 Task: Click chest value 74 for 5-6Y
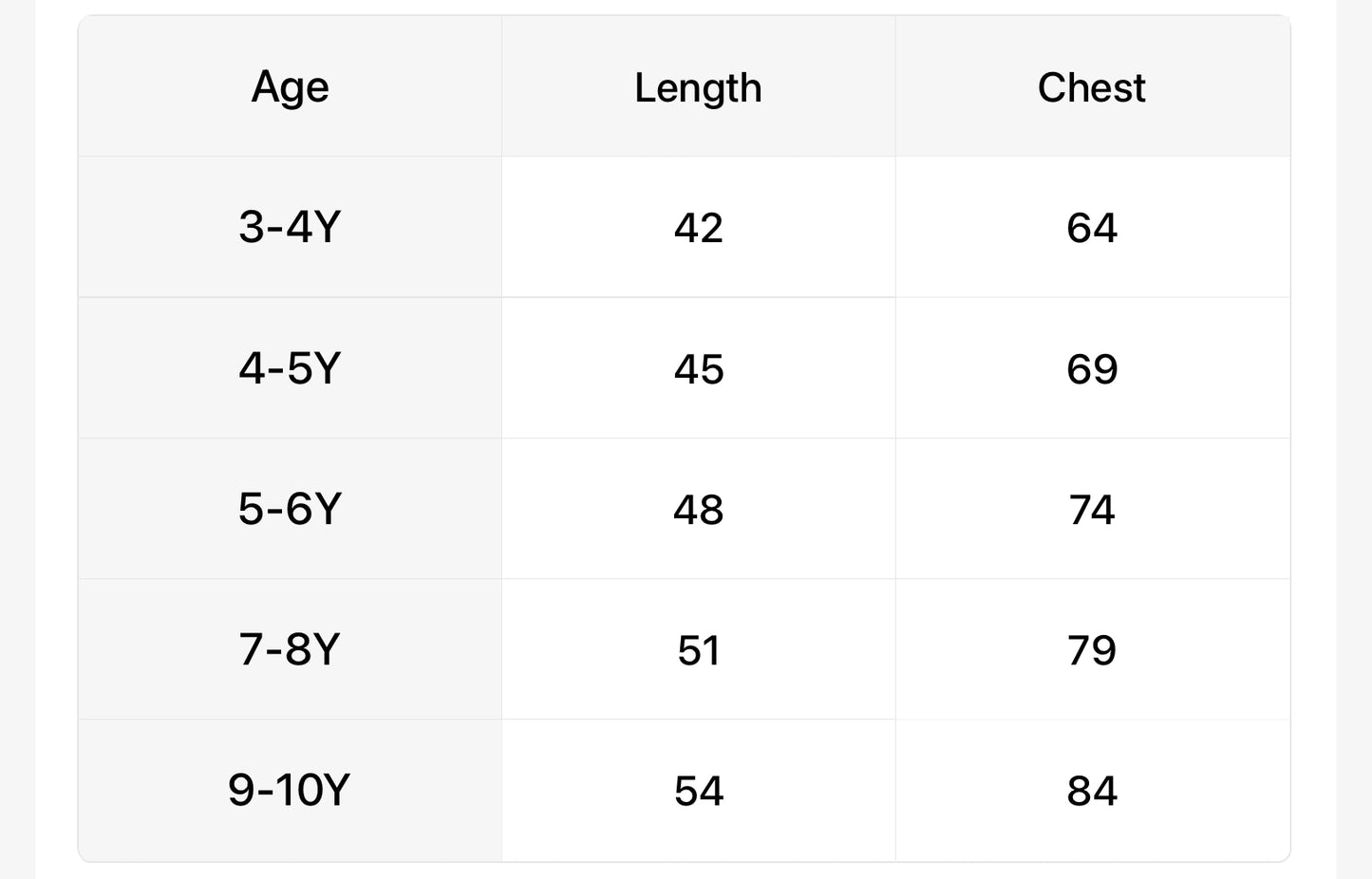coord(1091,510)
